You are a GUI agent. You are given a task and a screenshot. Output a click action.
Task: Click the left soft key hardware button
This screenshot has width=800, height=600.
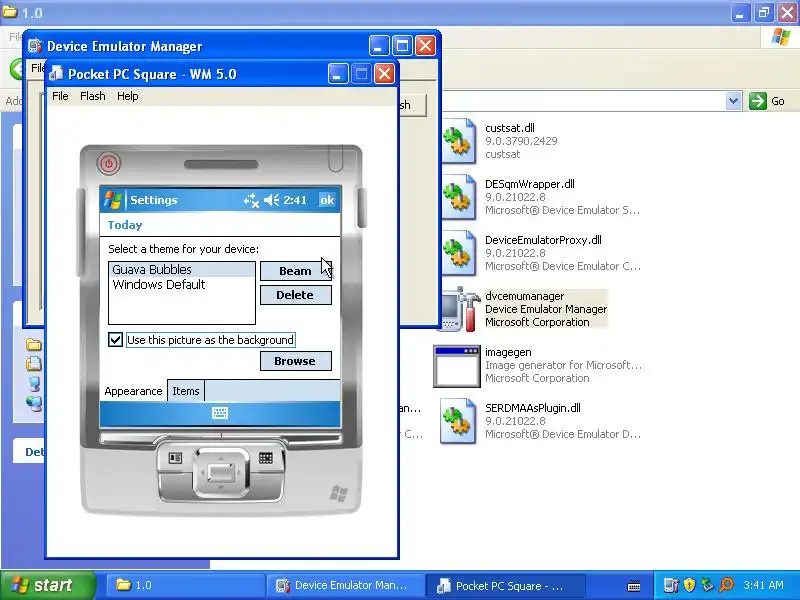[x=175, y=458]
